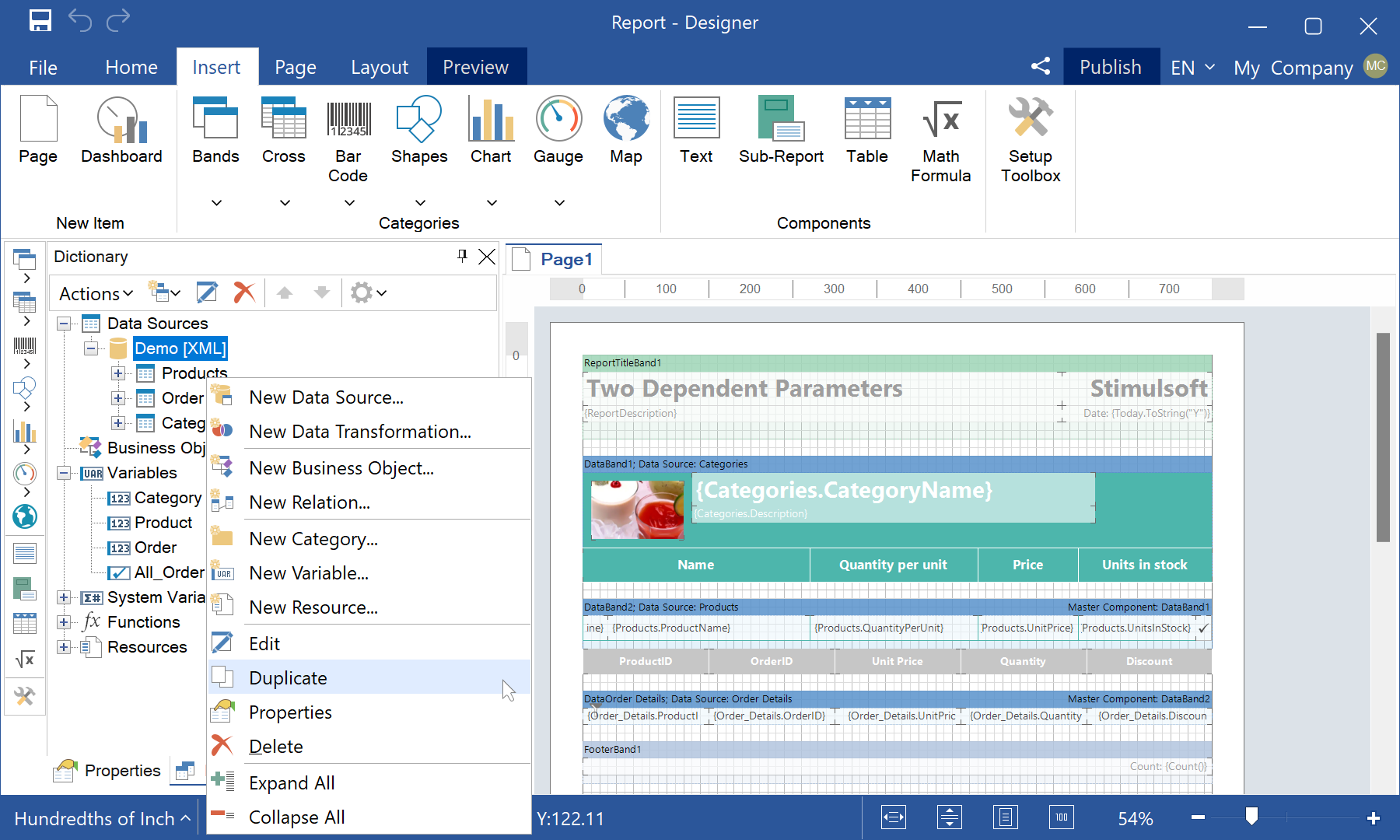Click the Share icon
This screenshot has height=840, width=1400.
1041,66
